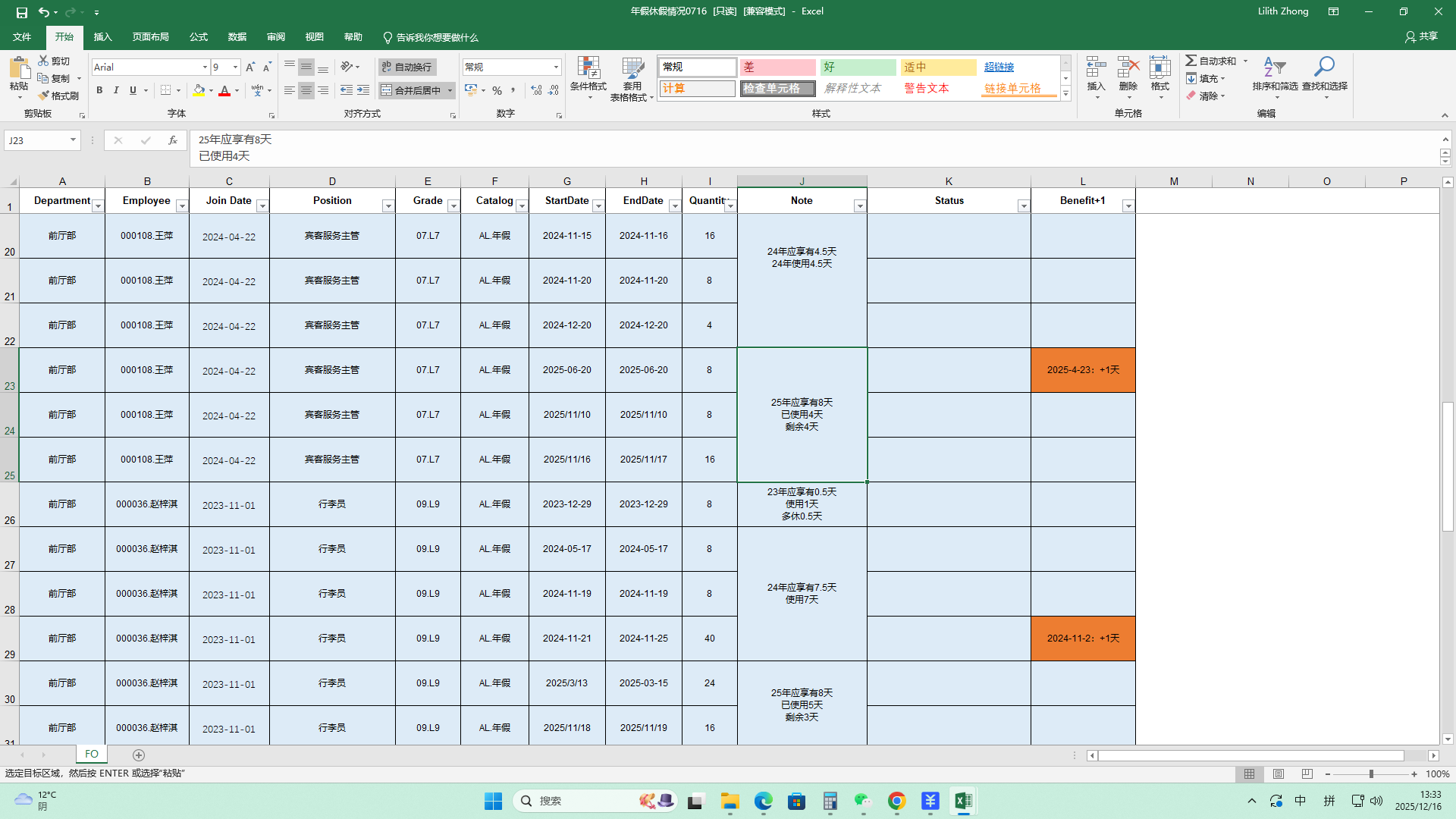Image resolution: width=1456 pixels, height=819 pixels.
Task: Click the Borders icon in the font group
Action: click(x=165, y=90)
